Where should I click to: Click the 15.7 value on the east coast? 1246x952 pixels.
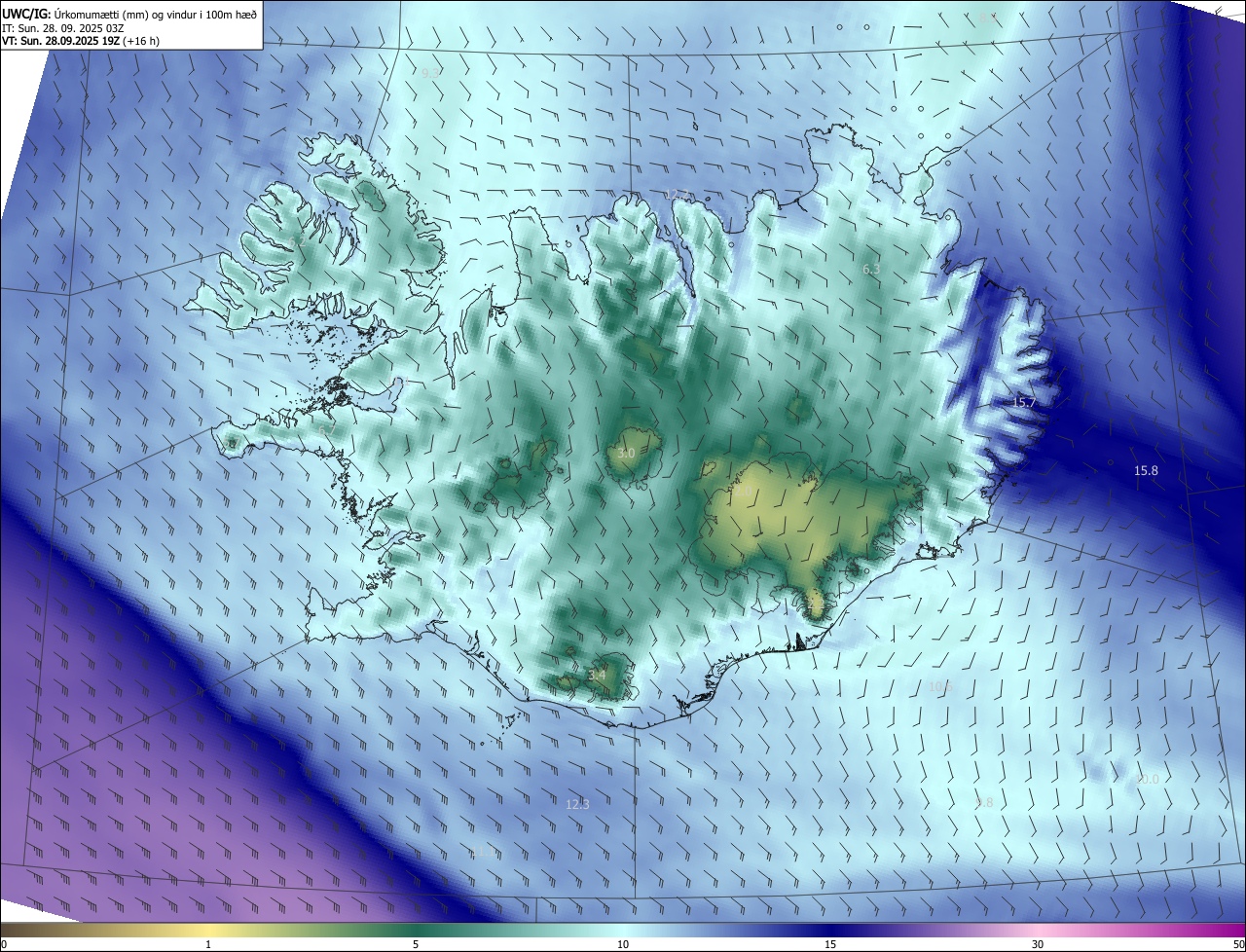[1024, 402]
